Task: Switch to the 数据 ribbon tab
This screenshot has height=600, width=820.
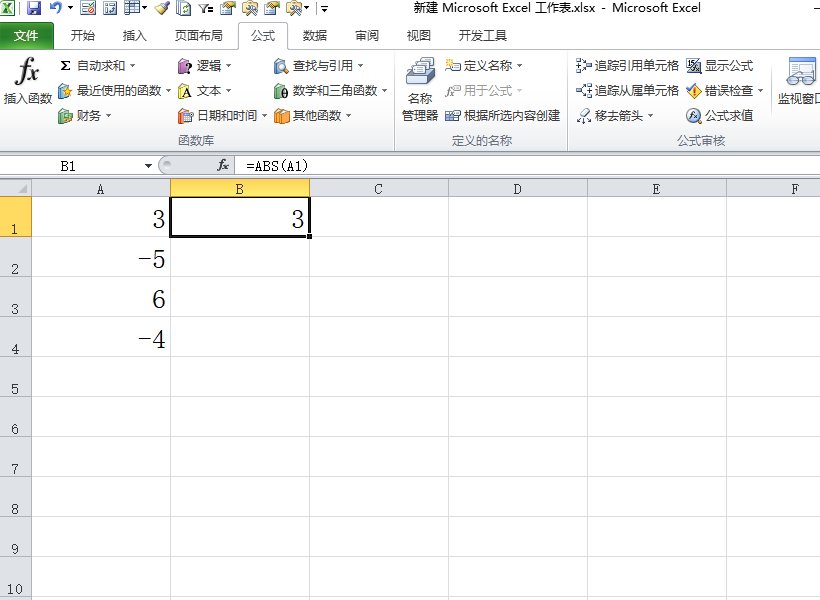Action: click(x=314, y=36)
